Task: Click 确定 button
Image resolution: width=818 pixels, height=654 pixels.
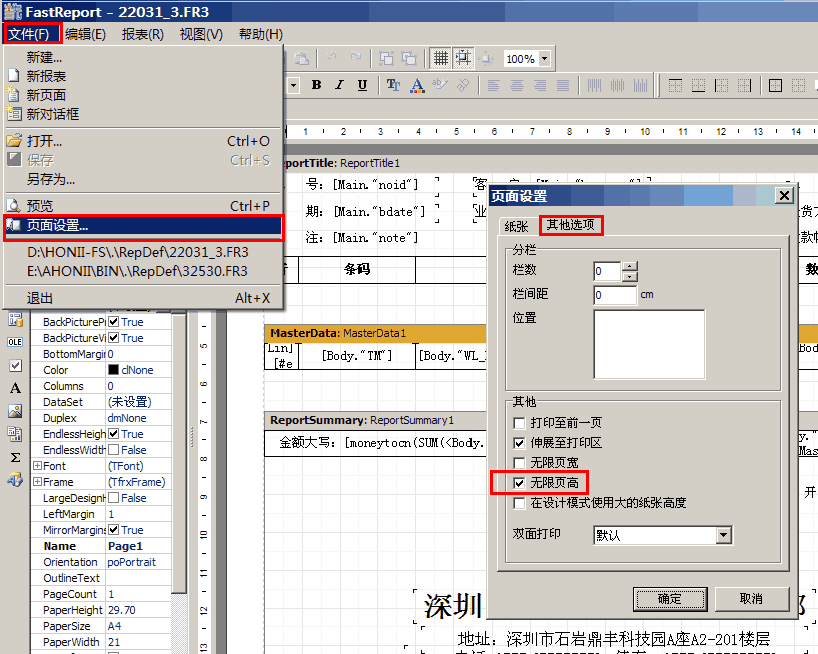Action: pos(670,599)
